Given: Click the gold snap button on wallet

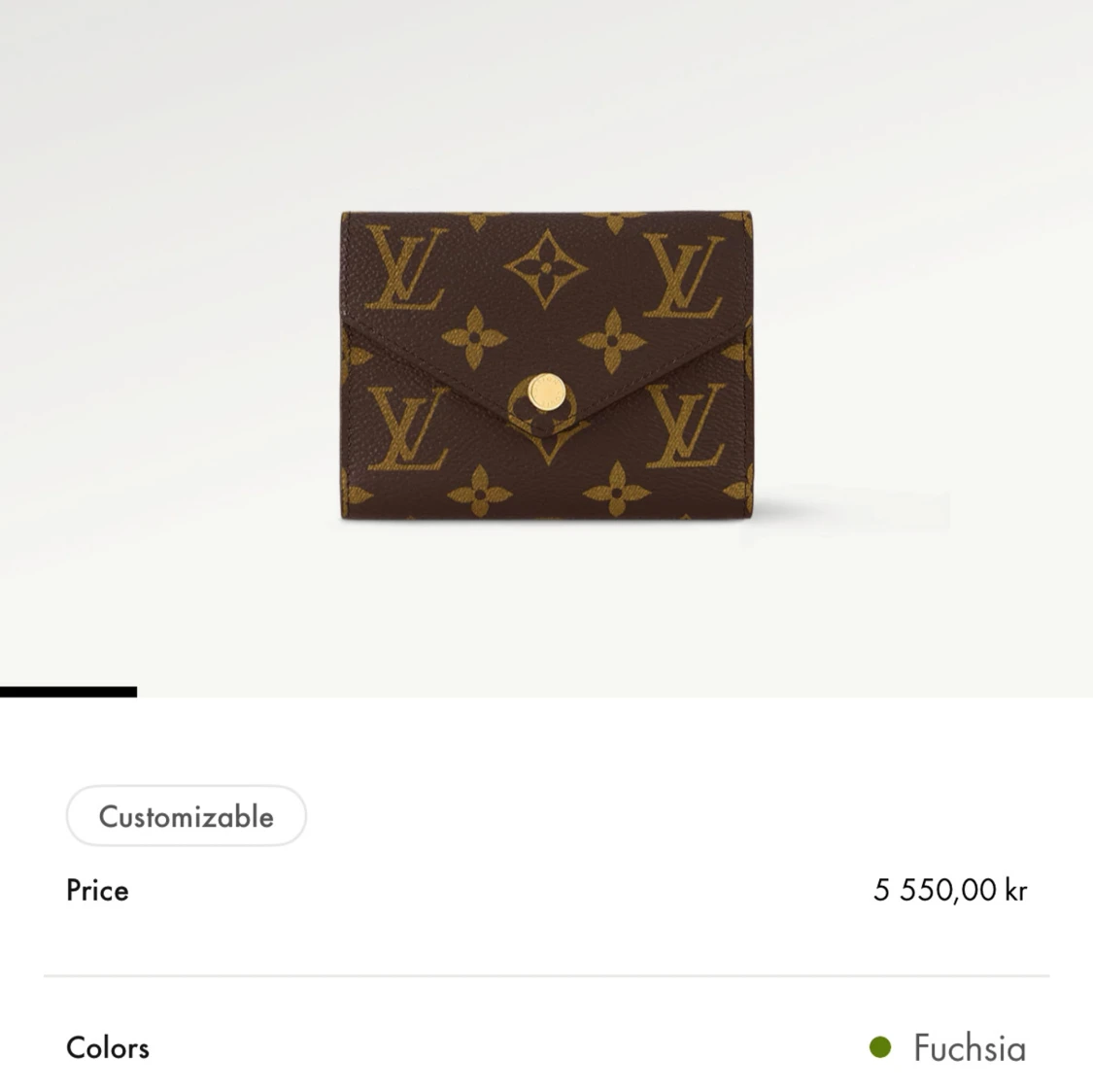Looking at the screenshot, I should coord(546,391).
